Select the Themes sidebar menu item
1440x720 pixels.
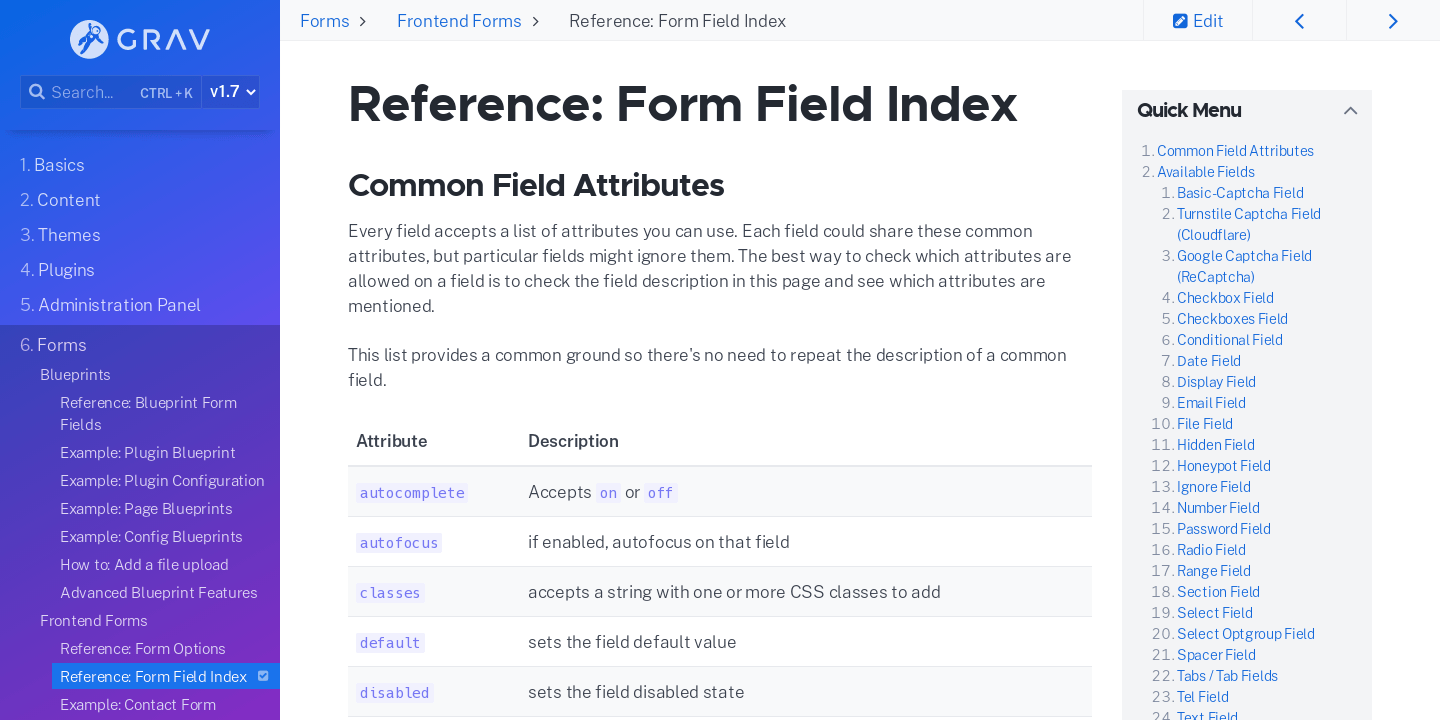click(x=60, y=235)
